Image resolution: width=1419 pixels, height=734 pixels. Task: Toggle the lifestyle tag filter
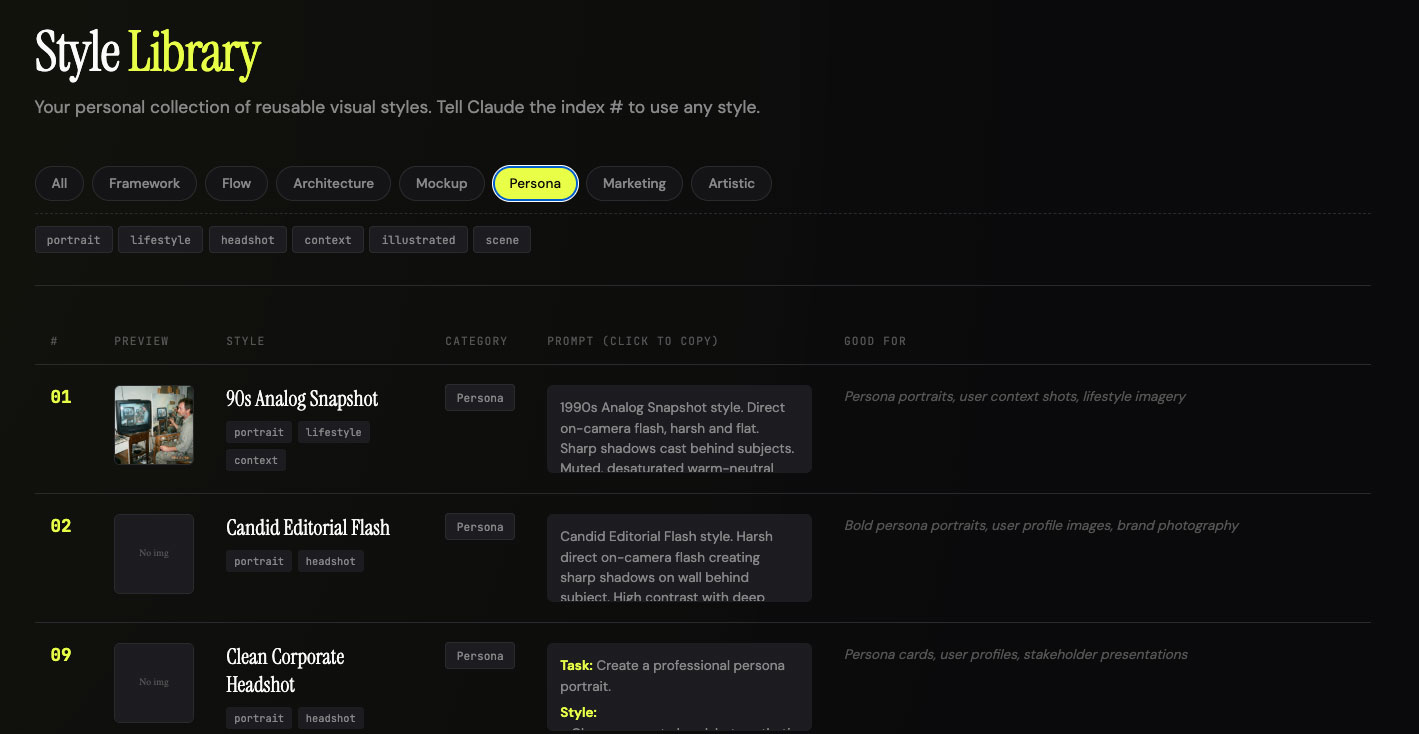pyautogui.click(x=160, y=240)
